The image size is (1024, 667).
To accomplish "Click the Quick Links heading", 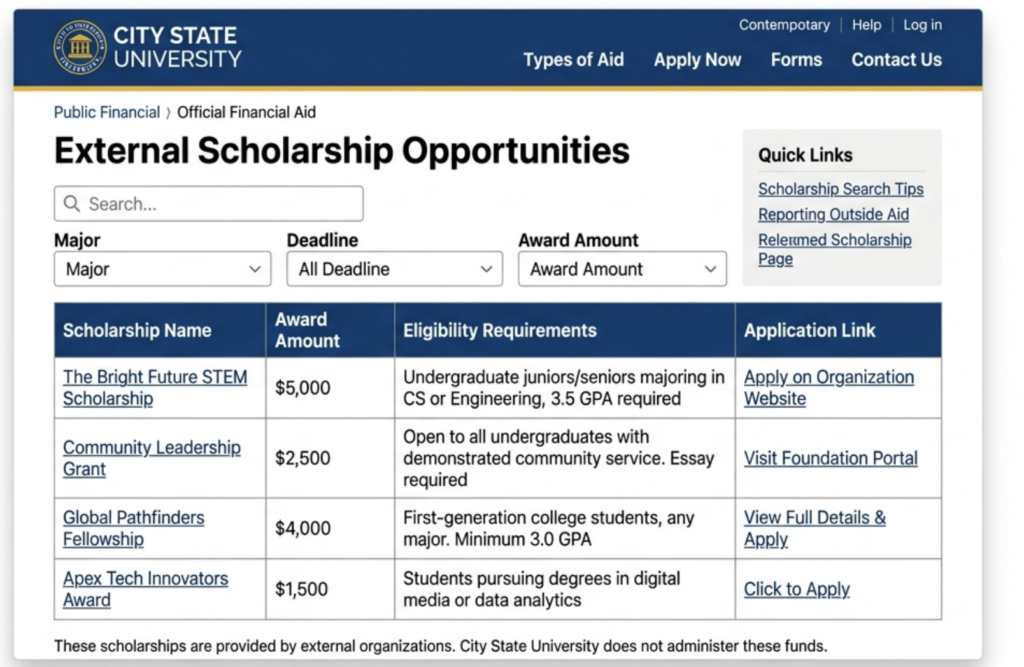I will (x=805, y=155).
